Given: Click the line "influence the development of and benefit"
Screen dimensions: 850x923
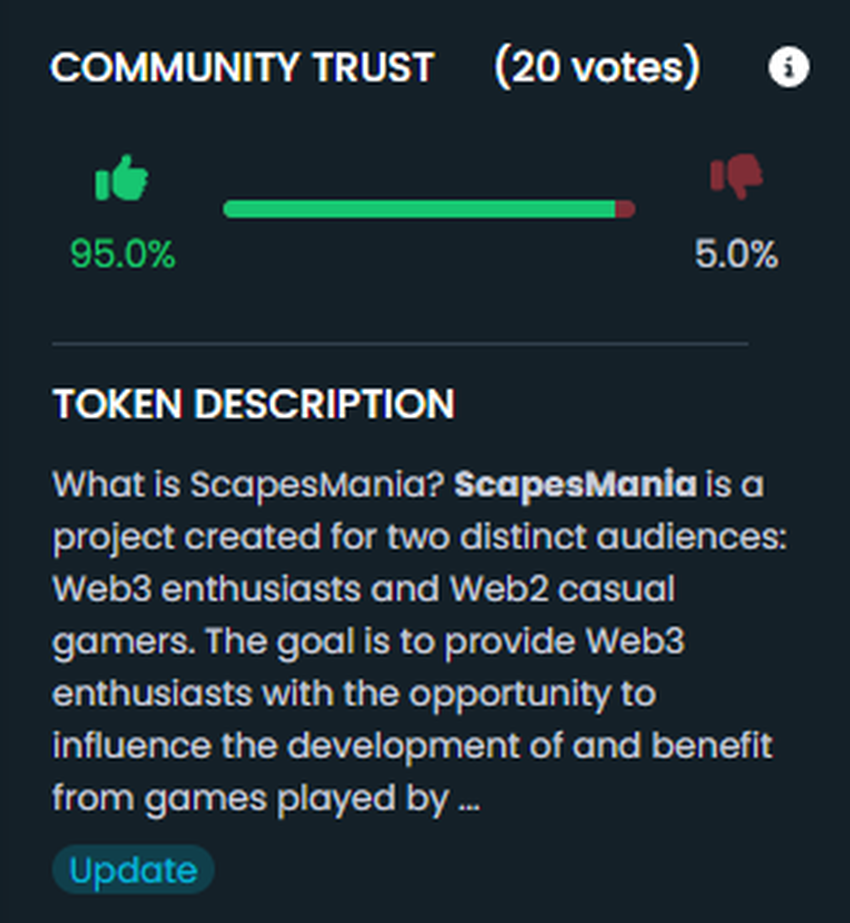Looking at the screenshot, I should (x=412, y=747).
